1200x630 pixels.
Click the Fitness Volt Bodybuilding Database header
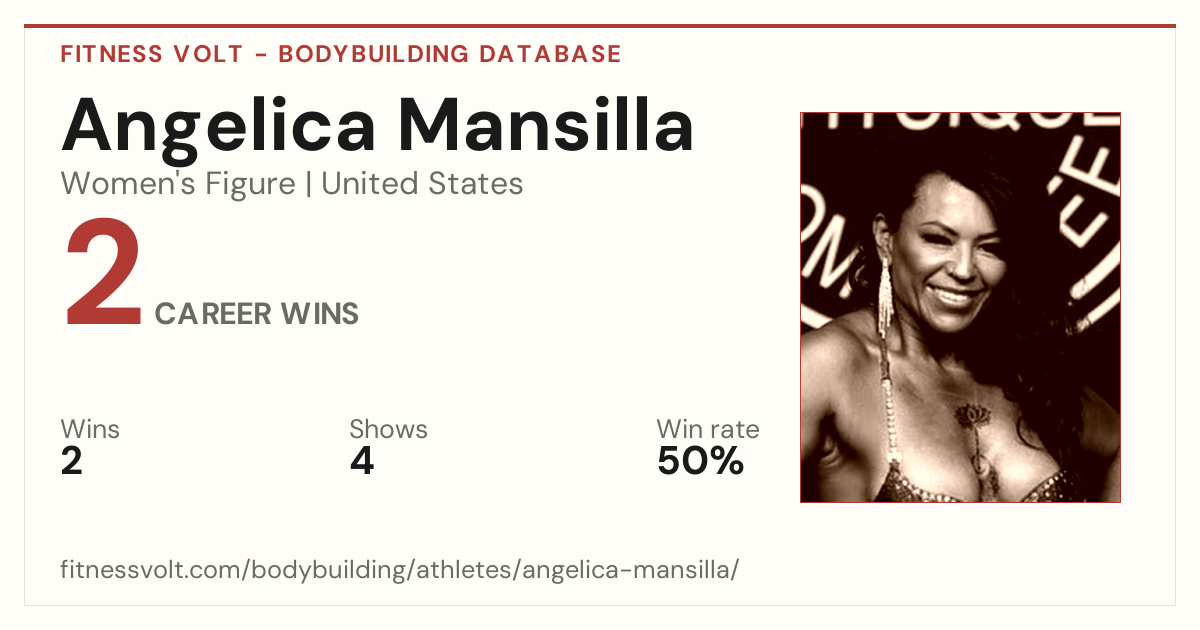coord(341,54)
